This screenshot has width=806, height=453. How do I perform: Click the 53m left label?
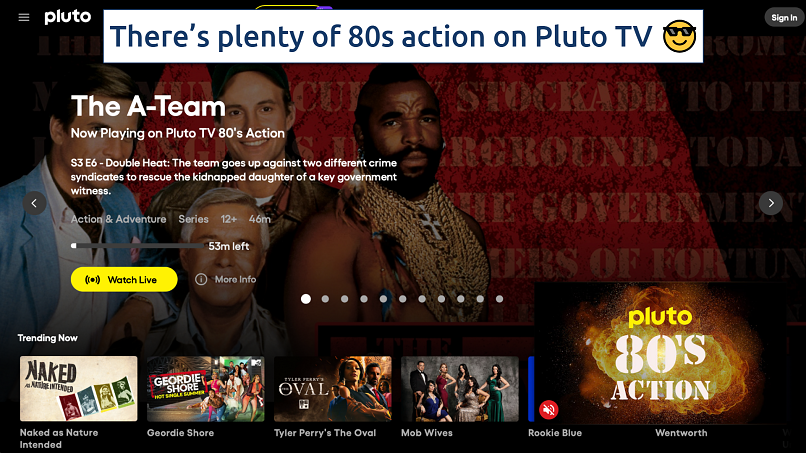229,246
